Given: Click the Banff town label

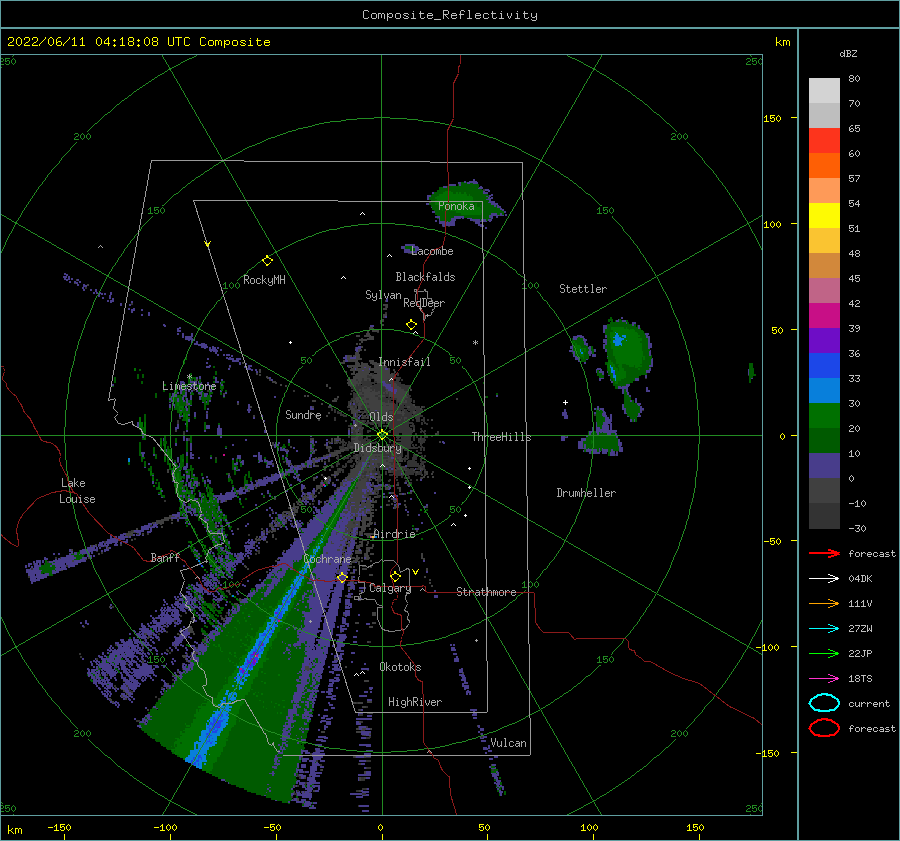Looking at the screenshot, I should [x=165, y=557].
